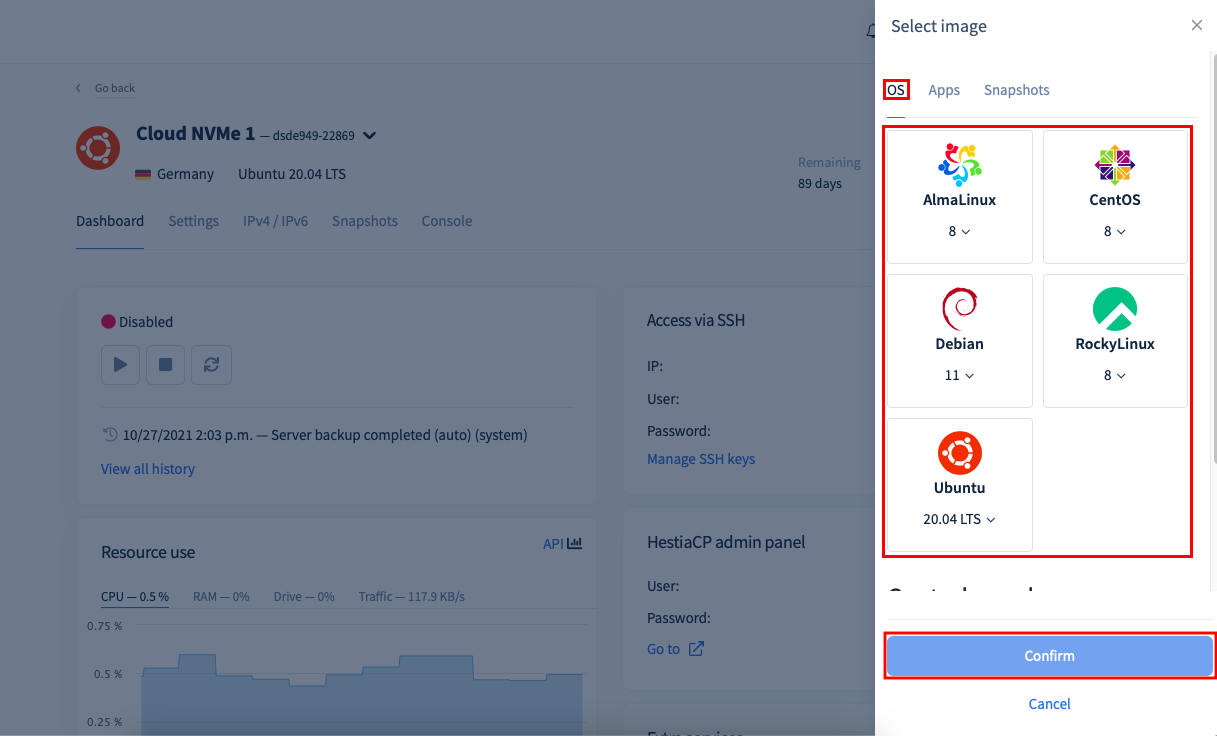Open the server Snapshots tab
This screenshot has height=736, width=1217.
click(365, 221)
